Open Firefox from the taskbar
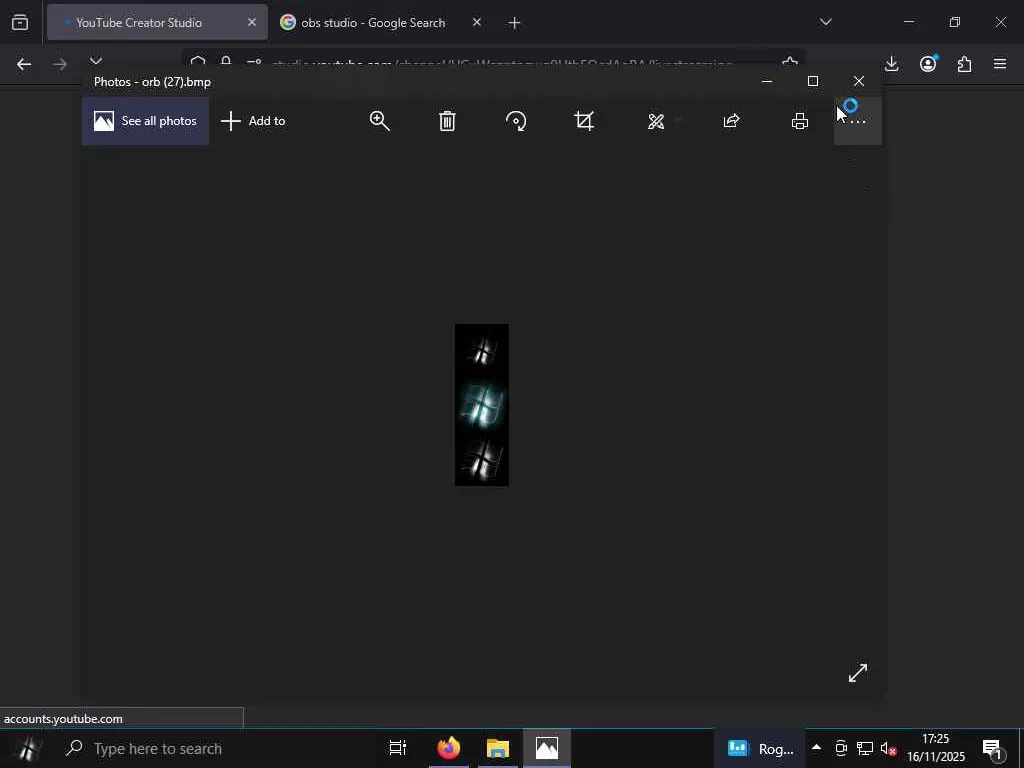 449,748
